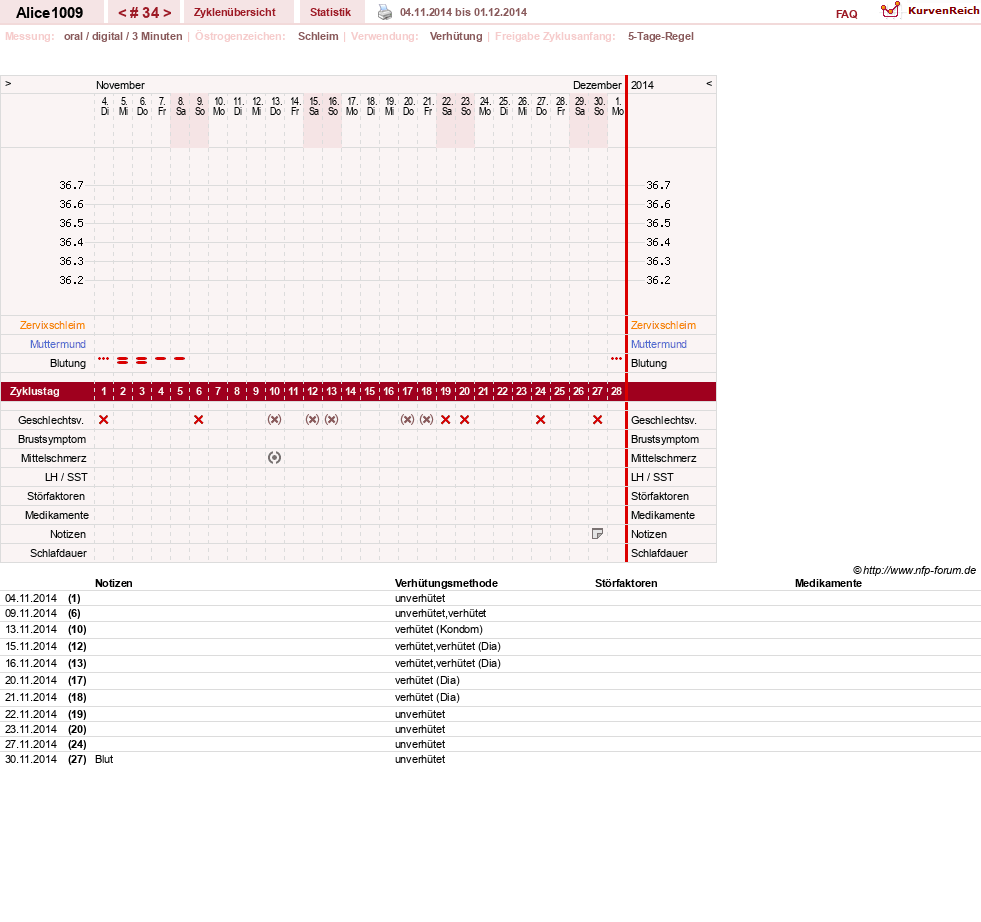
Task: Select the Mittelschmerz marker on cycle day 10
Action: pyautogui.click(x=274, y=458)
